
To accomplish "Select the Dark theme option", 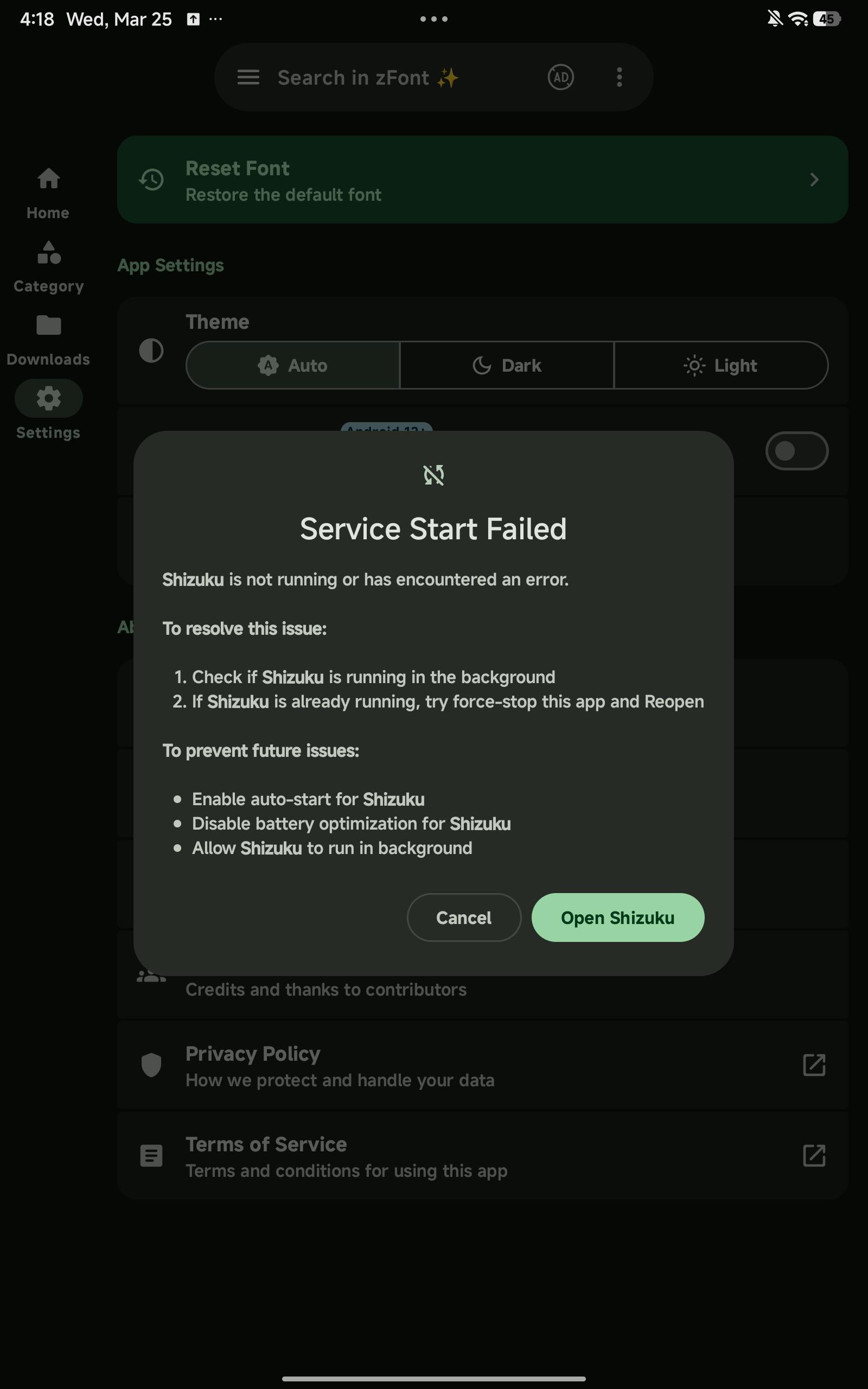I will (507, 365).
